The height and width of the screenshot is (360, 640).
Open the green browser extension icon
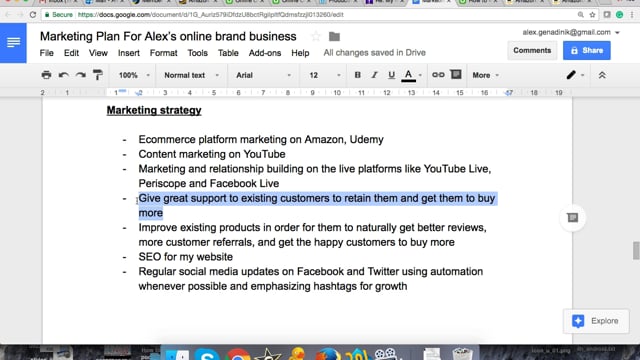pos(619,15)
